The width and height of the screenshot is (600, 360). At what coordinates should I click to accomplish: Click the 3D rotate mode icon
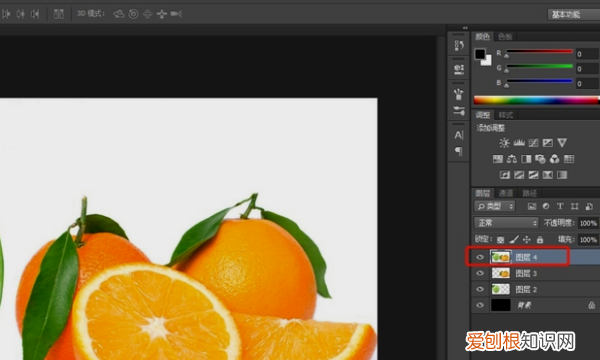pyautogui.click(x=119, y=14)
